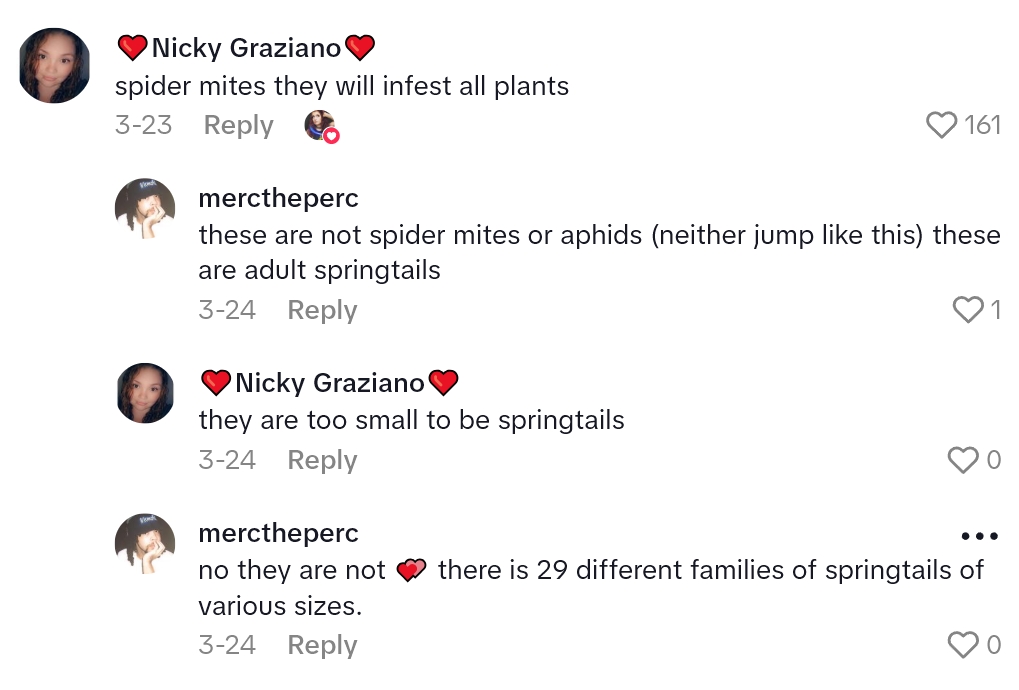Viewport: 1019px width, 690px height.
Task: Open merctheperc's avatar on last reply
Action: coord(146,543)
